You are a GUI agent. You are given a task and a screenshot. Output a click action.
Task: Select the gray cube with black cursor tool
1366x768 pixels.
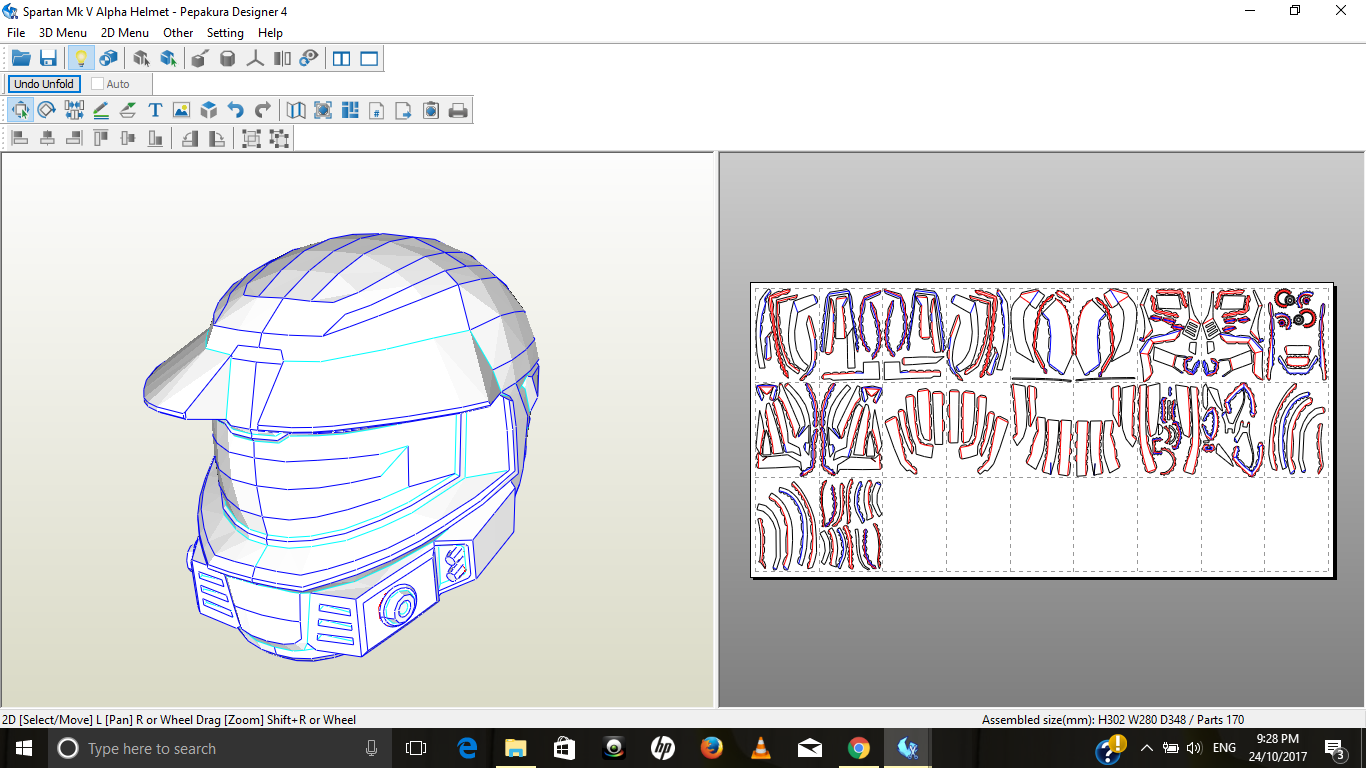[x=141, y=59]
